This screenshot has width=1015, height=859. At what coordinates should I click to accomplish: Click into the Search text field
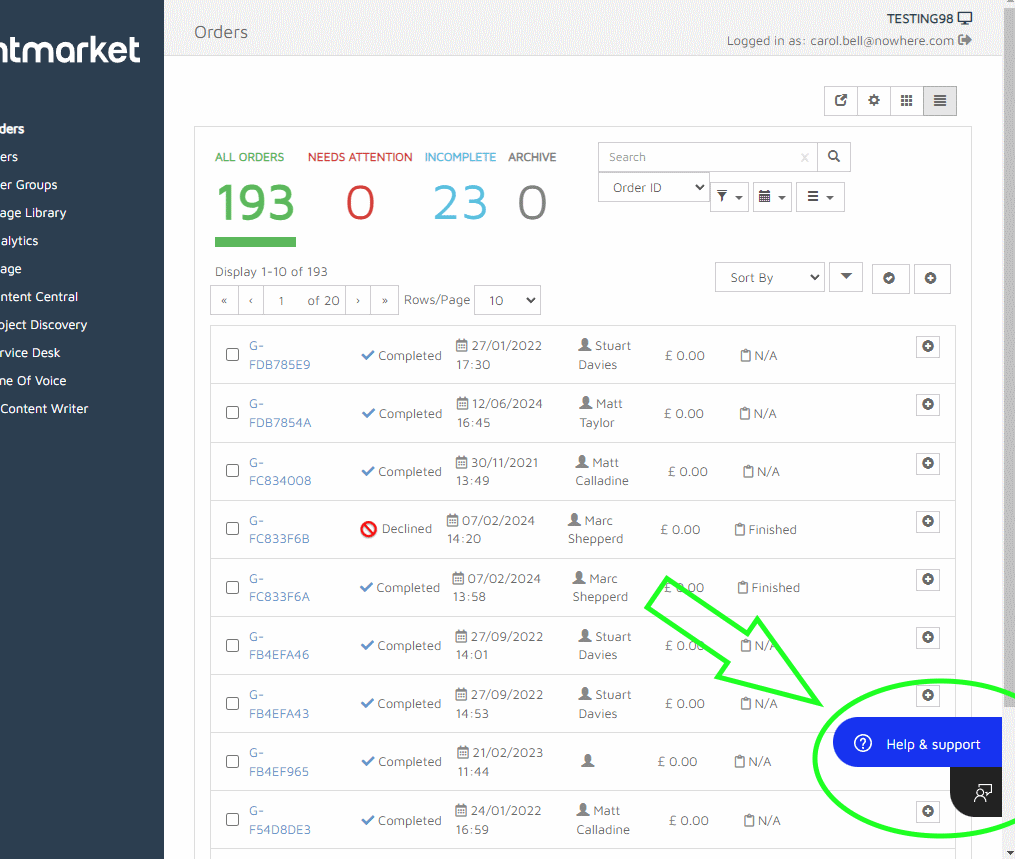[x=700, y=157]
